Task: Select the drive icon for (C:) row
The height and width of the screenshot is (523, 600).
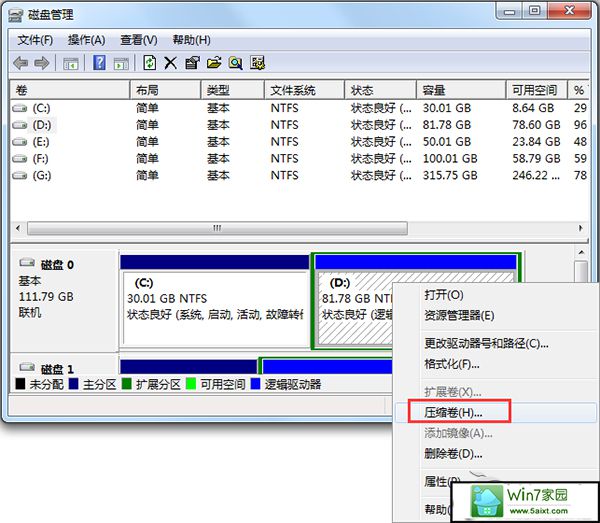Action: [x=20, y=108]
